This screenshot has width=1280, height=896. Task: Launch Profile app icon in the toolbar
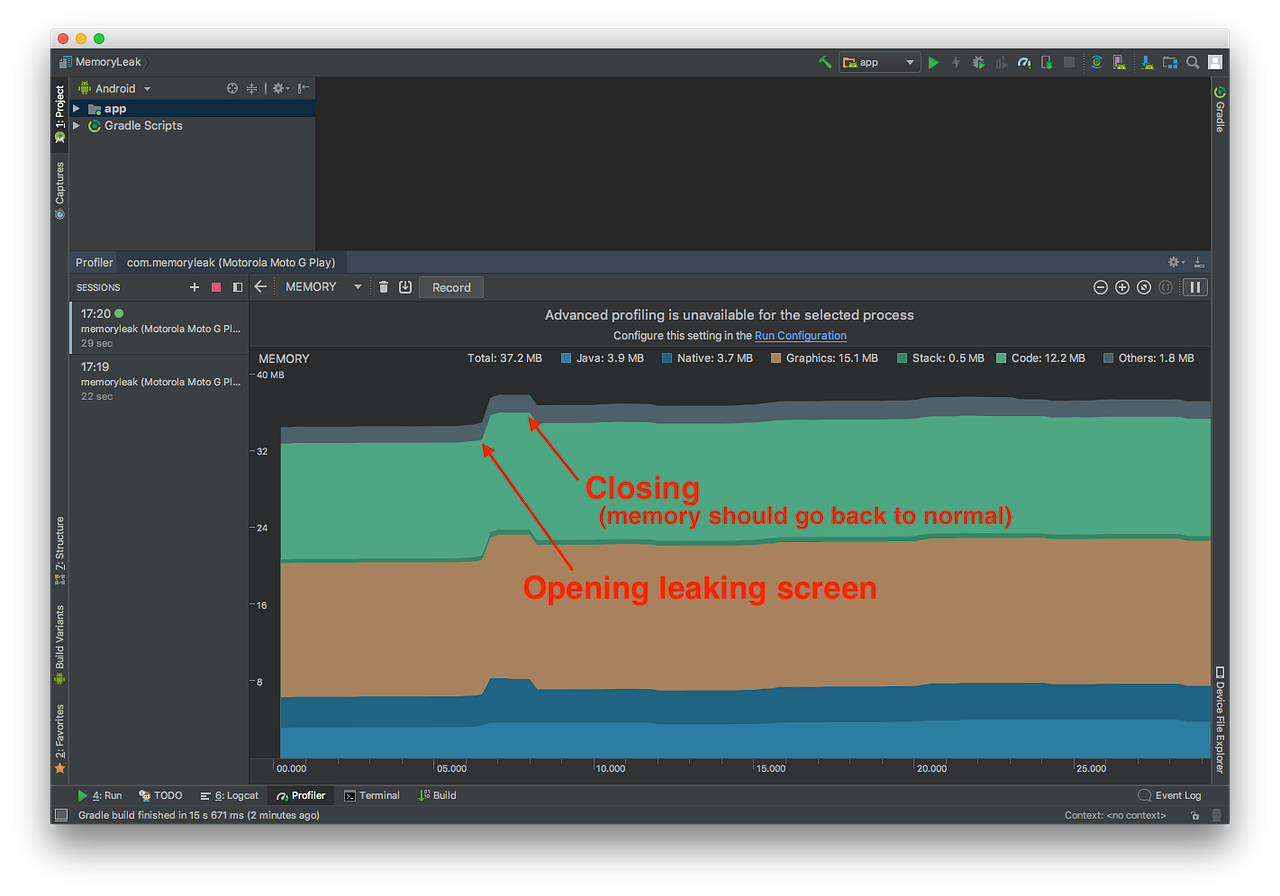(x=1023, y=62)
